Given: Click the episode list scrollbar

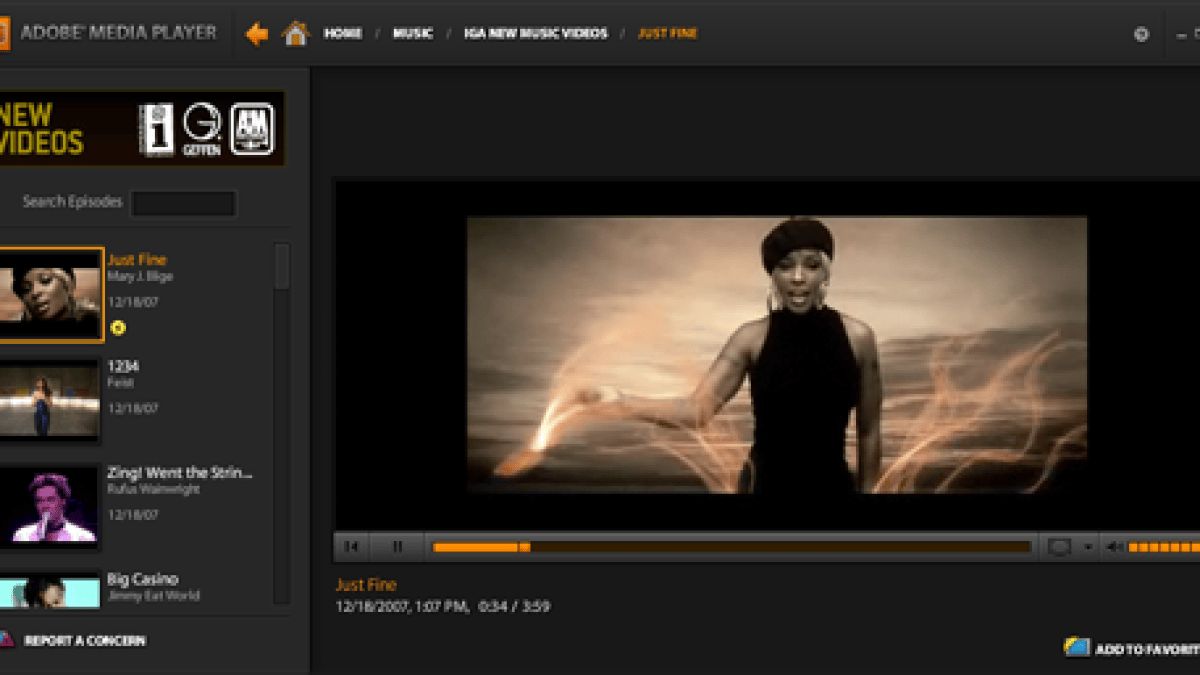Looking at the screenshot, I should [x=282, y=423].
